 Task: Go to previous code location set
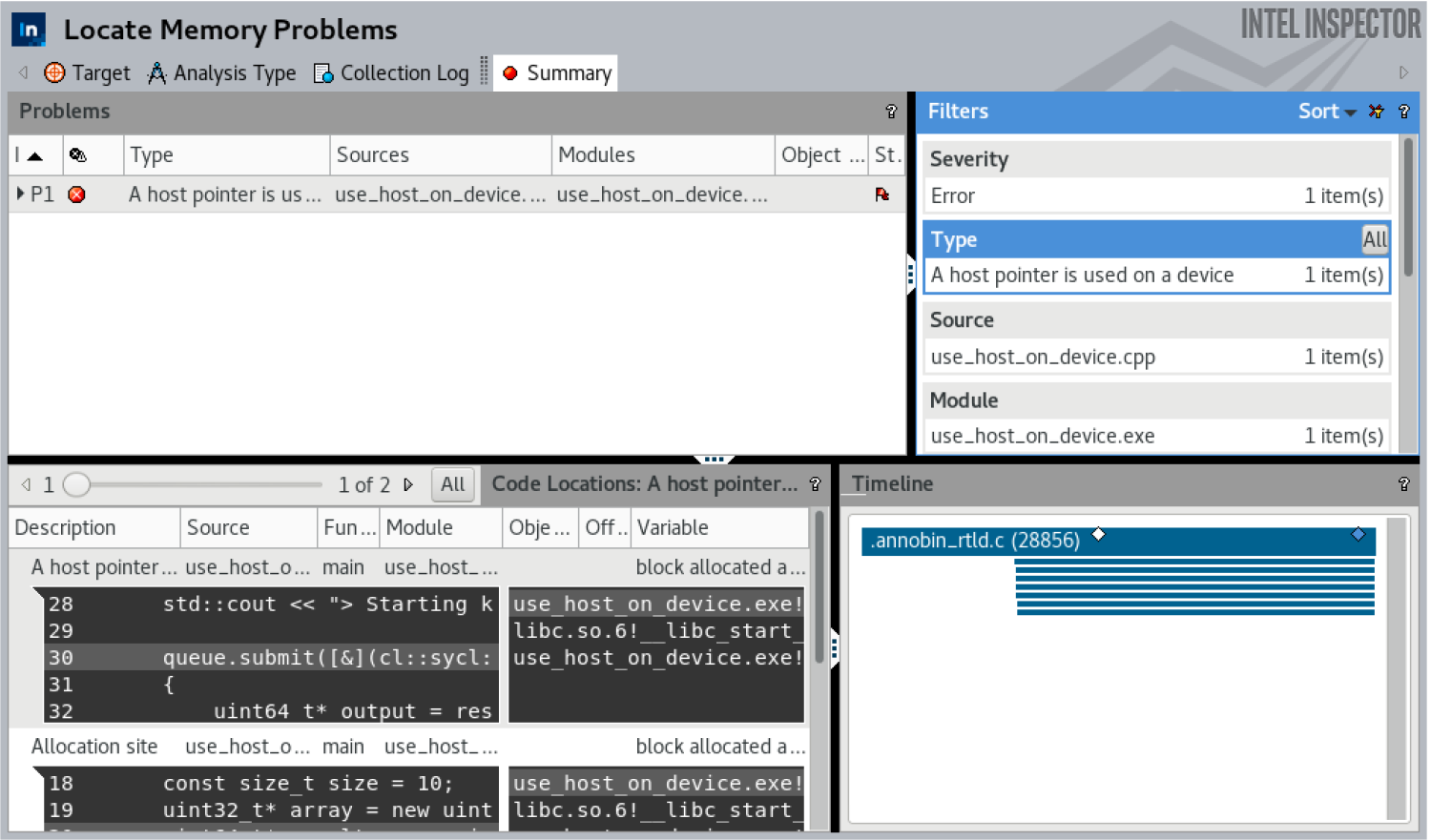tap(26, 484)
